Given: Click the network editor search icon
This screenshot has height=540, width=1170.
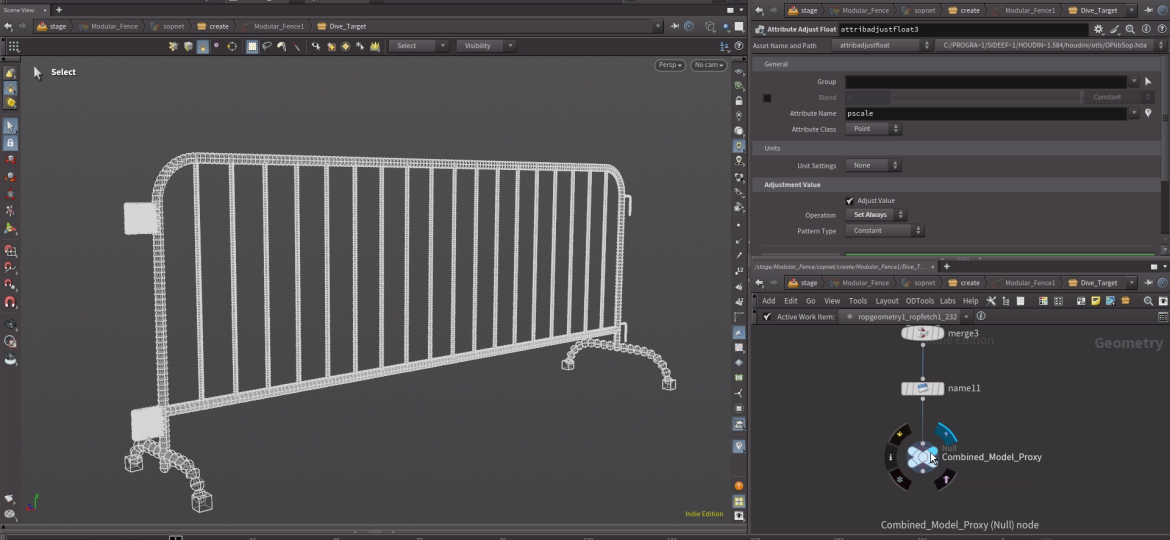Looking at the screenshot, I should [1148, 301].
